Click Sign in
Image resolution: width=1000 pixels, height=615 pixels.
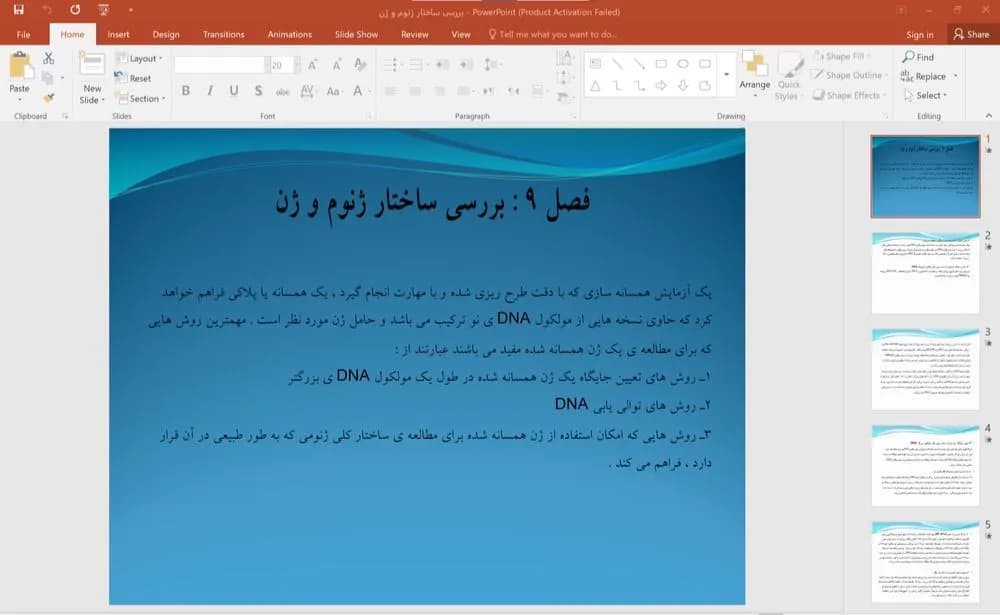tap(920, 34)
